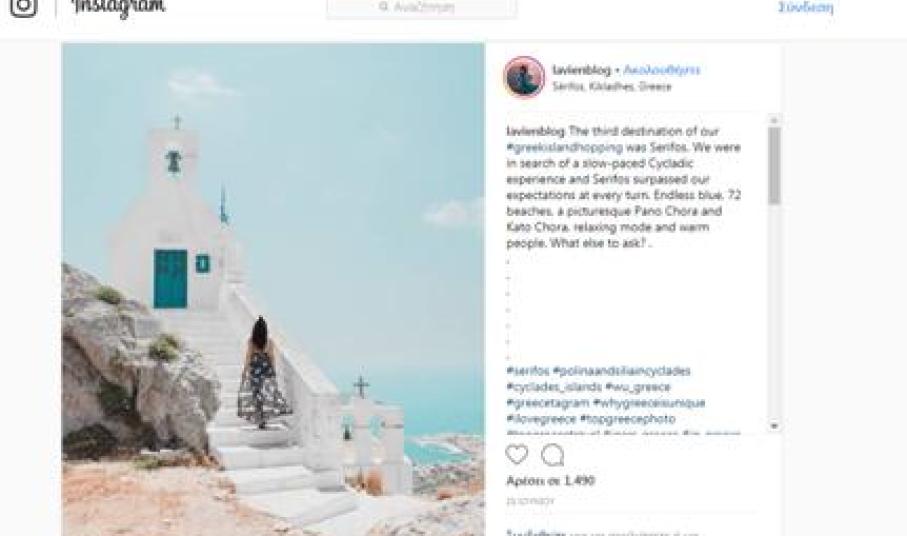This screenshot has width=907, height=536.
Task: Open the Instagram wordmark home link
Action: click(119, 7)
